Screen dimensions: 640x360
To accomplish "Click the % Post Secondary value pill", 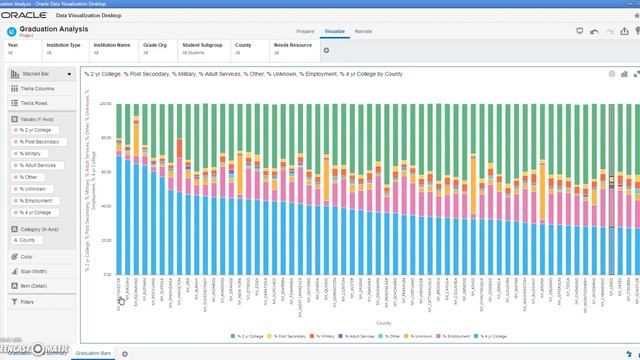I will click(39, 142).
